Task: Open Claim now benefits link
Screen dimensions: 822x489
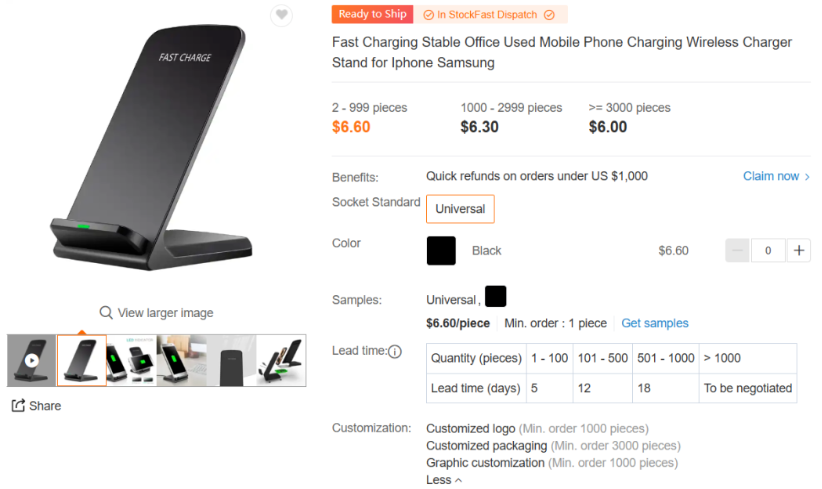Action: (x=776, y=176)
